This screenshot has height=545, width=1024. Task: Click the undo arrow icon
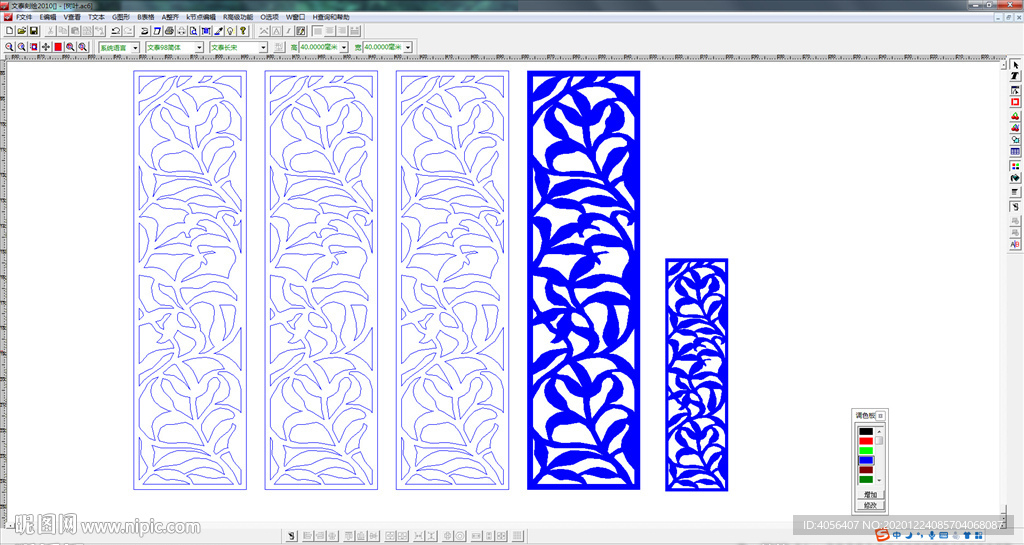pos(116,31)
